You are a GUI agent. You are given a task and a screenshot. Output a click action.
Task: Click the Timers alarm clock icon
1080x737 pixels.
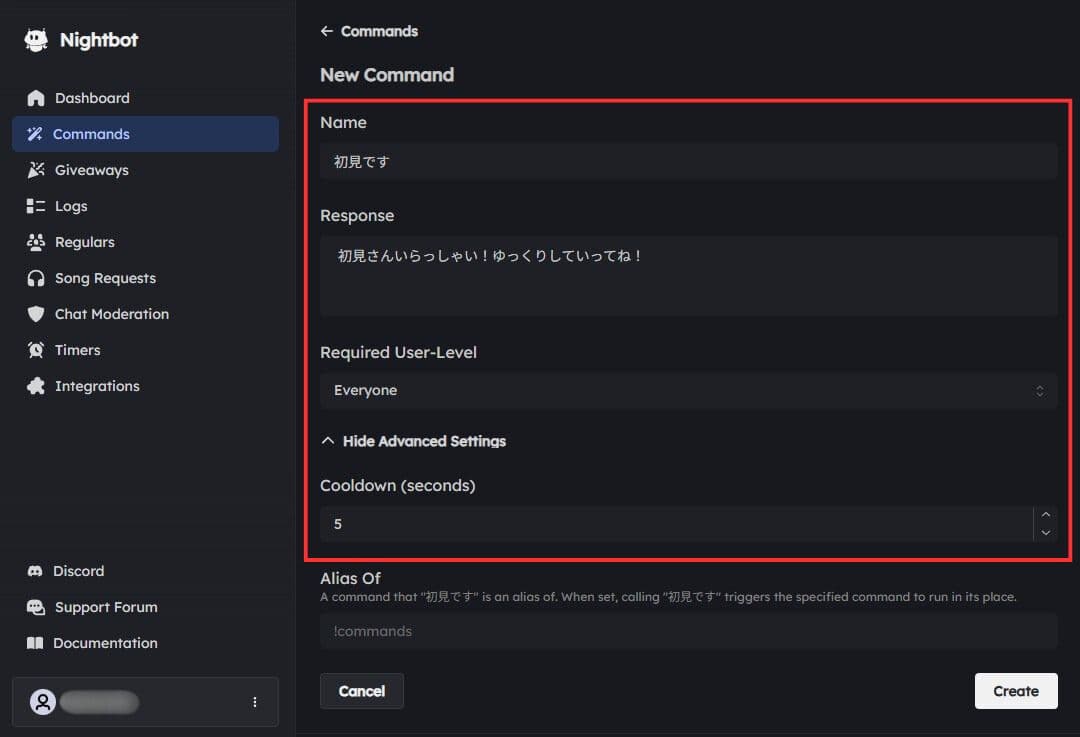pyautogui.click(x=36, y=350)
